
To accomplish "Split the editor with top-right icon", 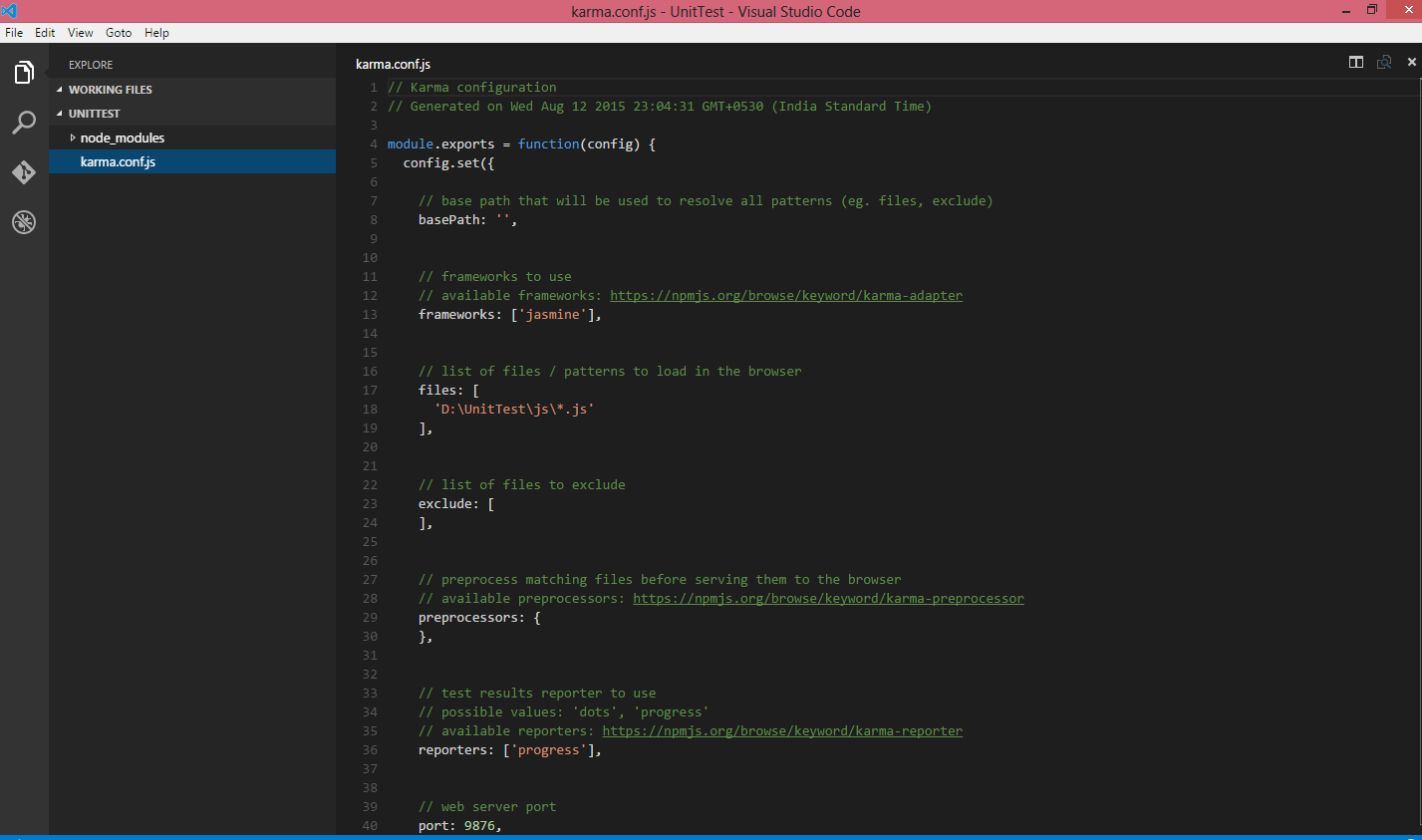I will (1356, 62).
